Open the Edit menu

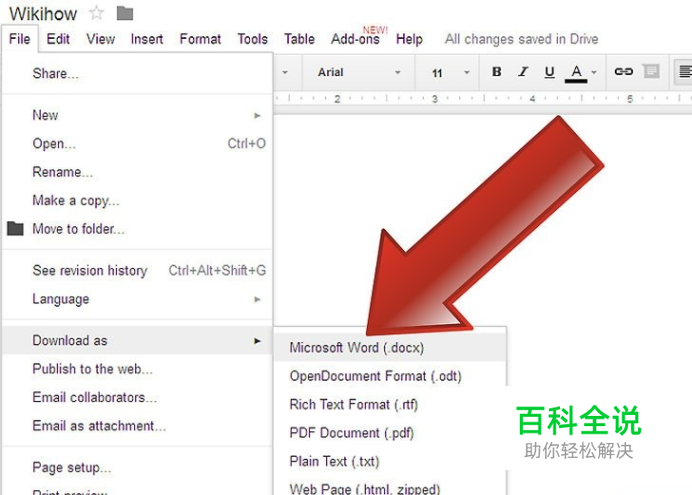58,39
